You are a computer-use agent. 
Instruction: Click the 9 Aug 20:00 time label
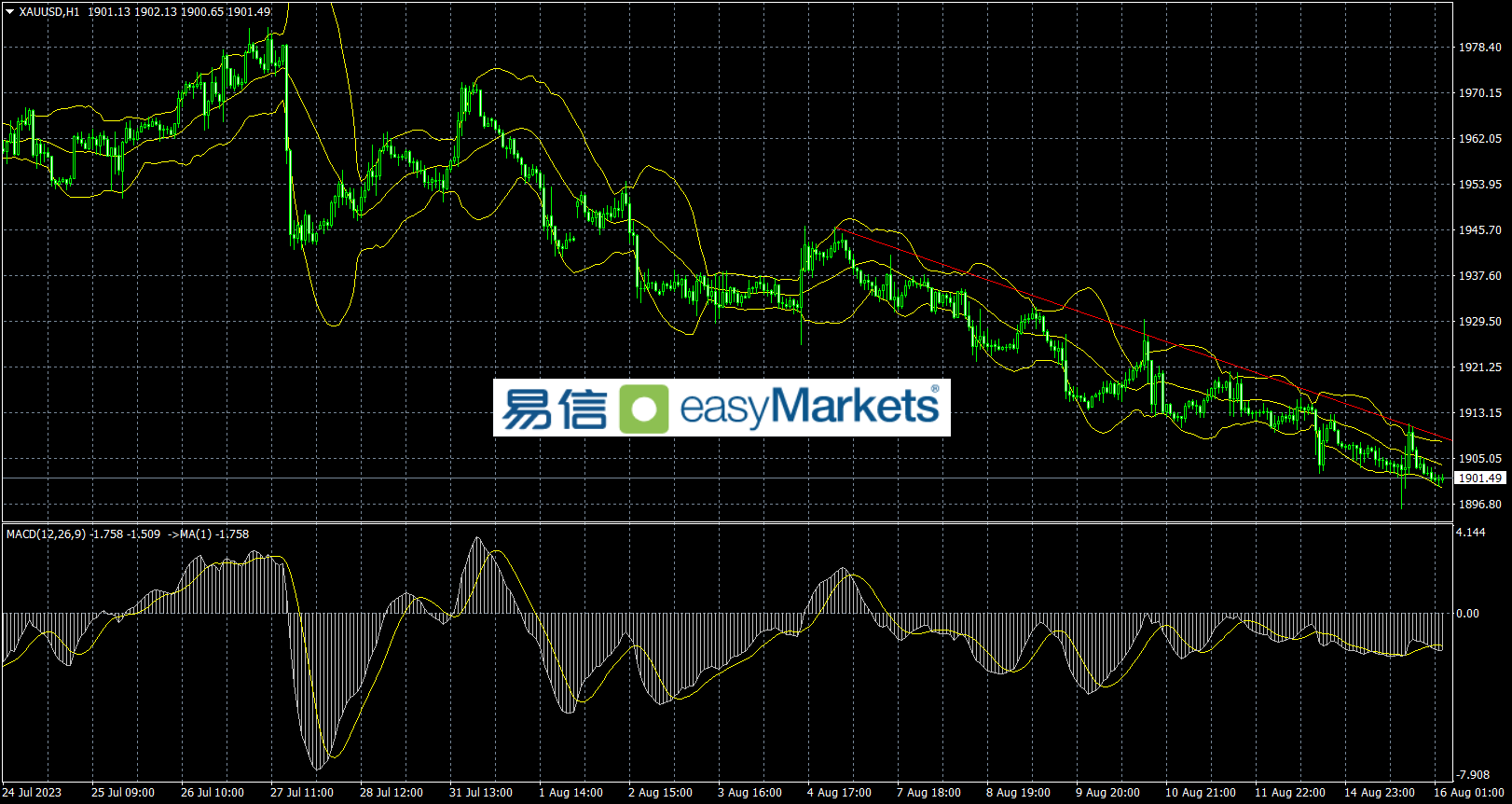tap(1108, 793)
